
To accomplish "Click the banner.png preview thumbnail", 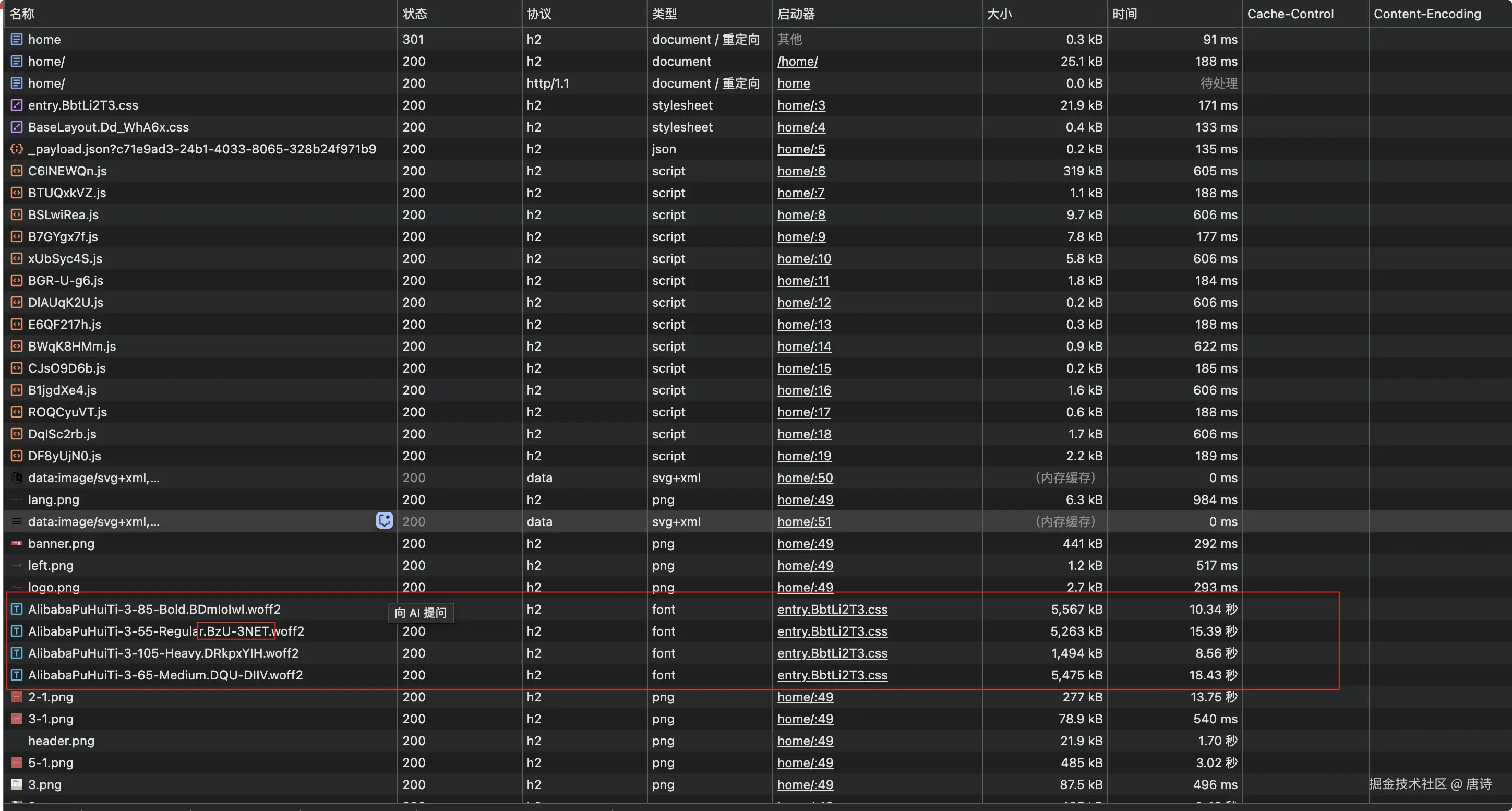I will coord(17,544).
